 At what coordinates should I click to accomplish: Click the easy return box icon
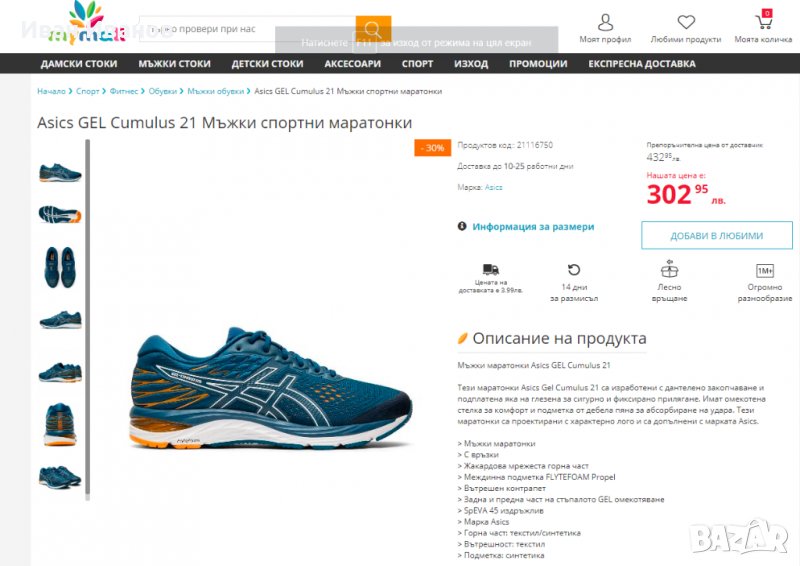pos(669,268)
